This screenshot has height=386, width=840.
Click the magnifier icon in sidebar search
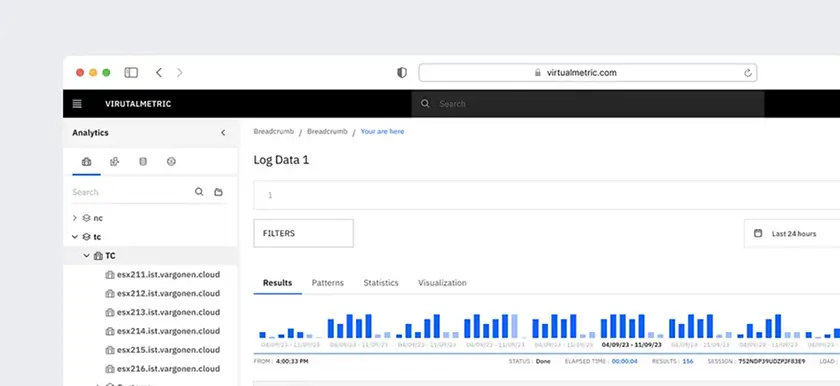coord(199,192)
